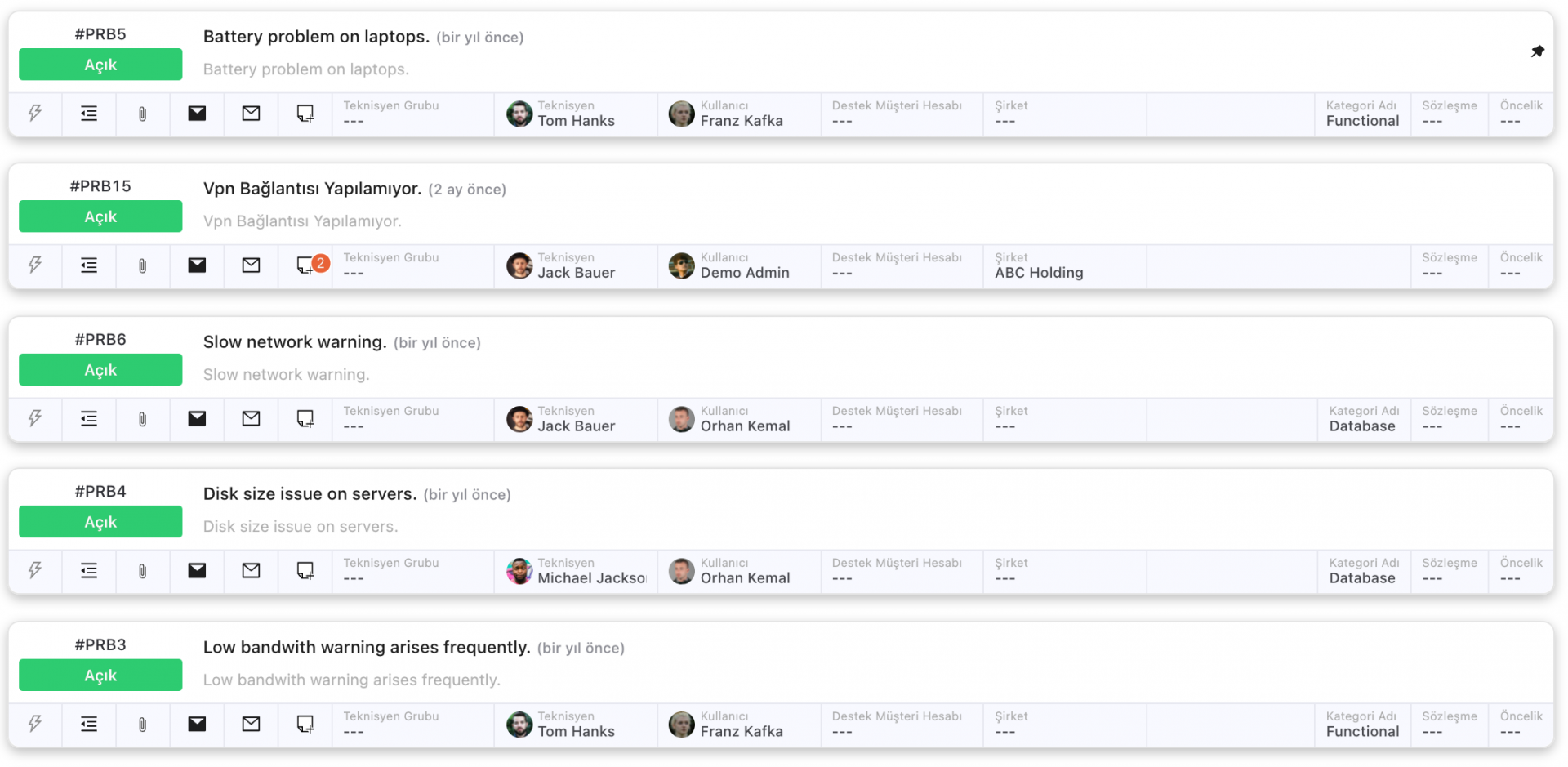Click the paperclip attachment icon on PRB4
This screenshot has width=1568, height=767.
(143, 571)
